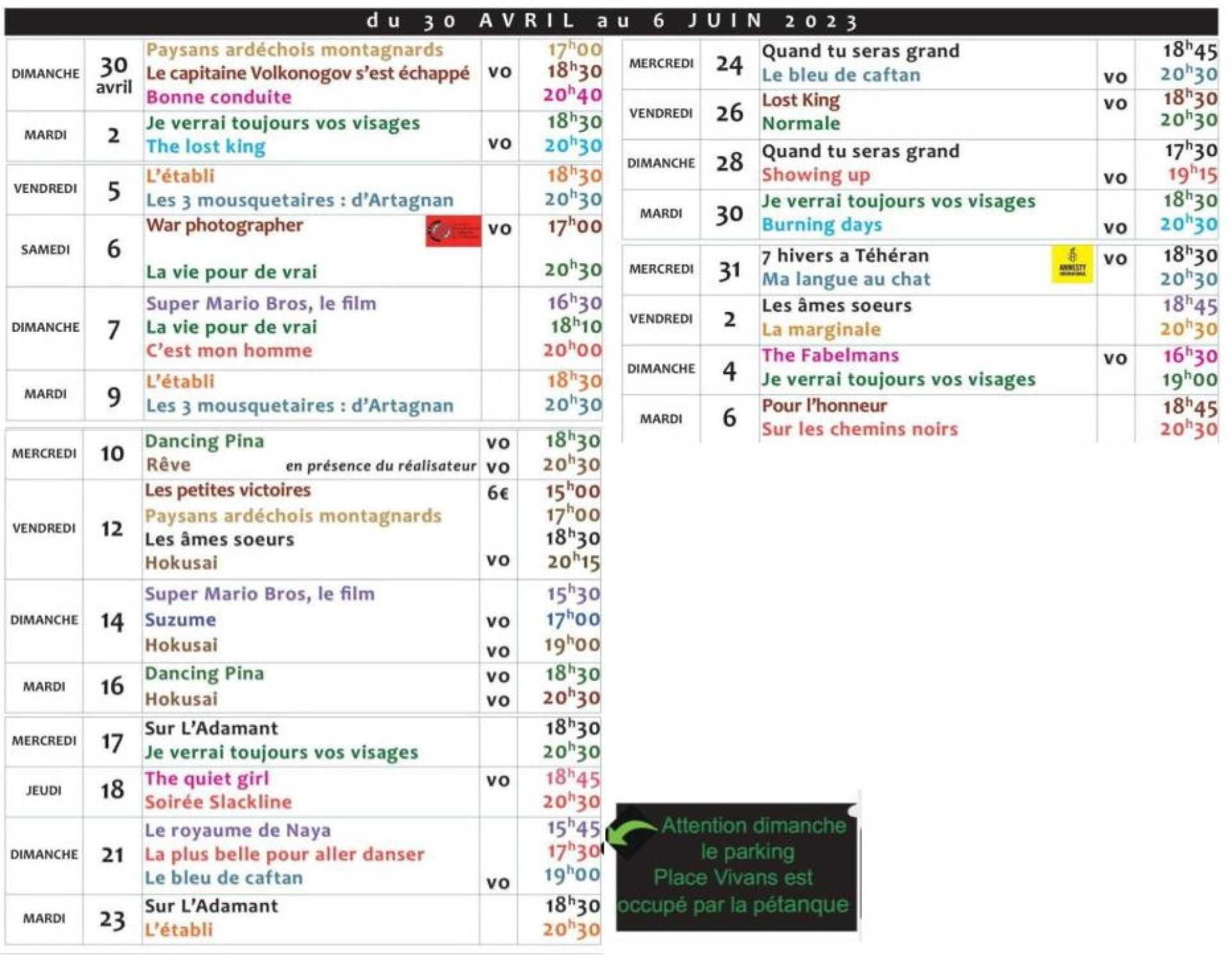Select 'Les petites victoires'
This screenshot has height=969, width=1232.
(228, 490)
